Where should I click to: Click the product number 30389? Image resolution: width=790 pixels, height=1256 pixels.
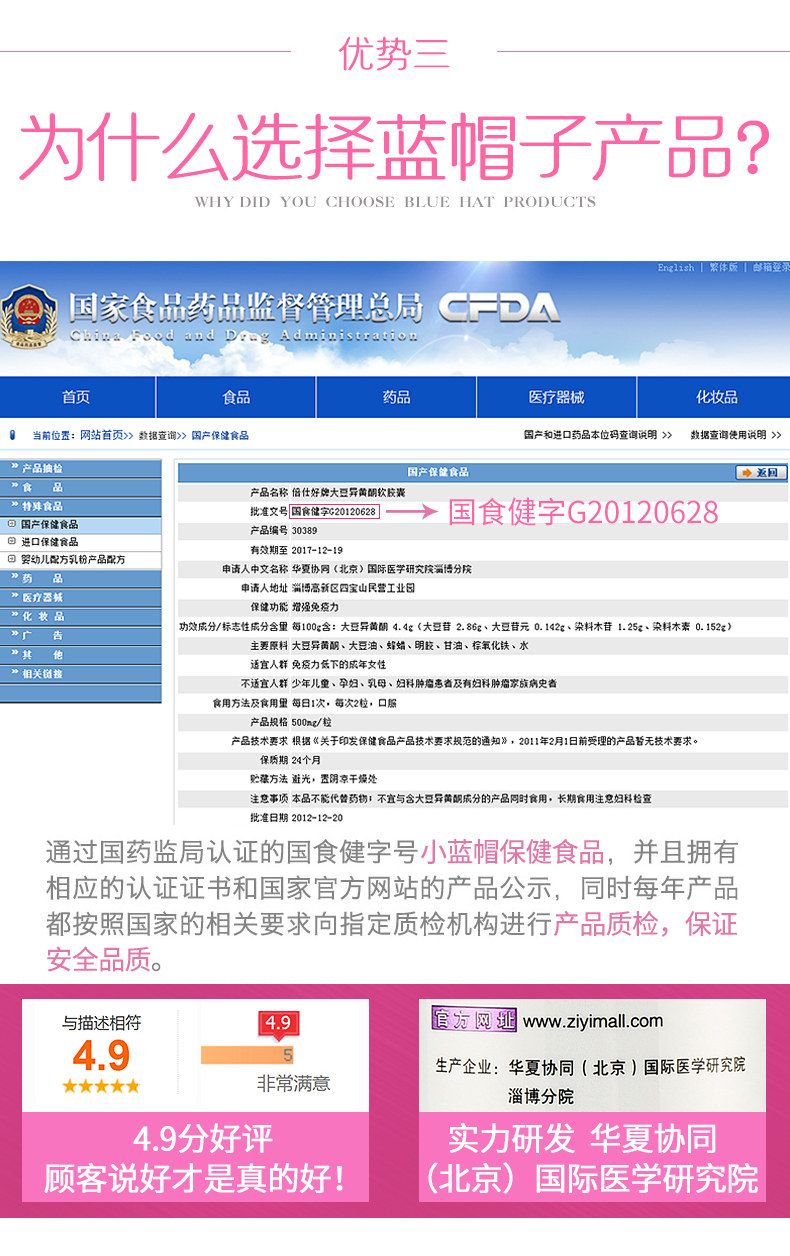tap(303, 530)
